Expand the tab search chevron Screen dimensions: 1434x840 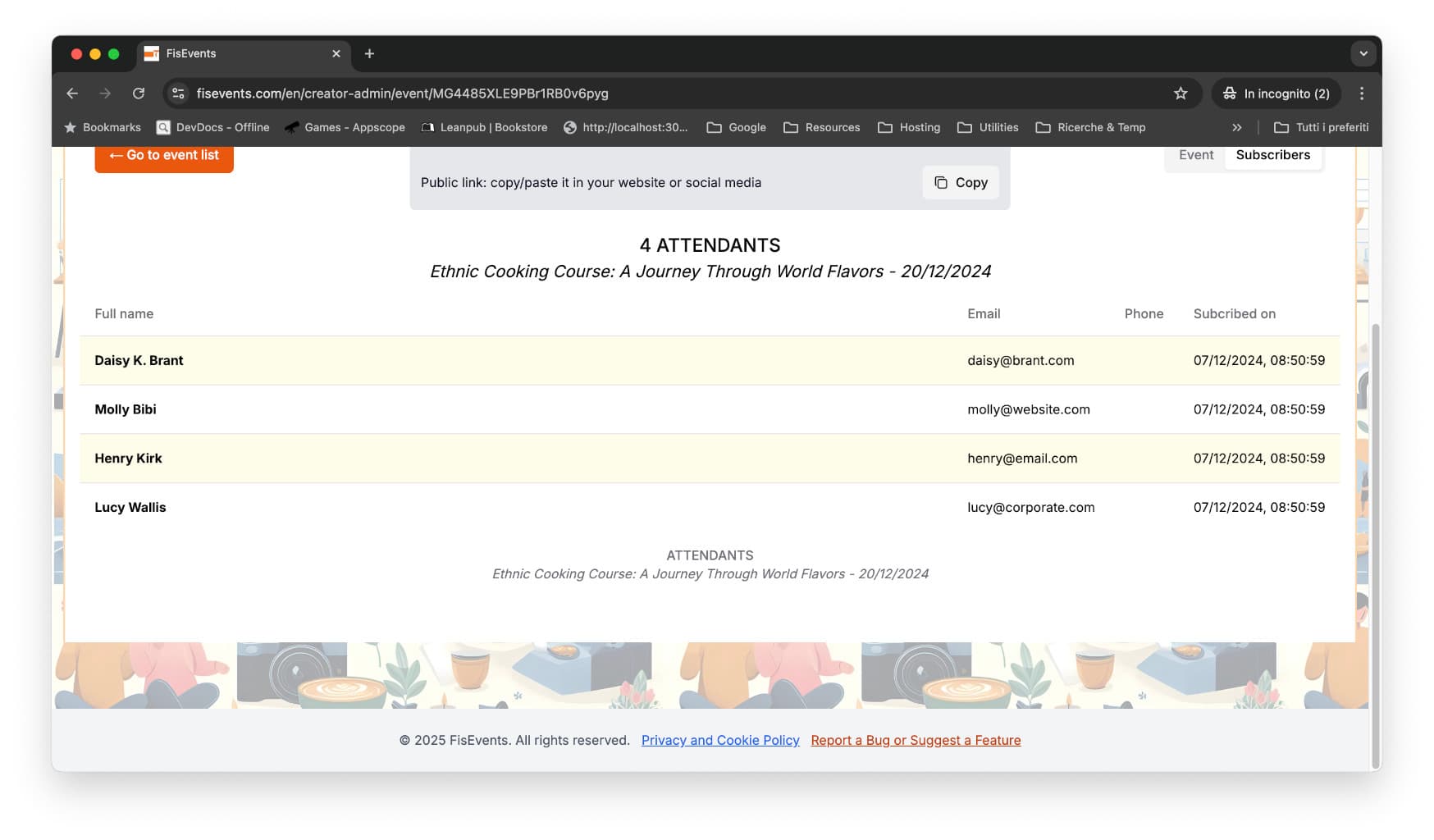pos(1363,53)
